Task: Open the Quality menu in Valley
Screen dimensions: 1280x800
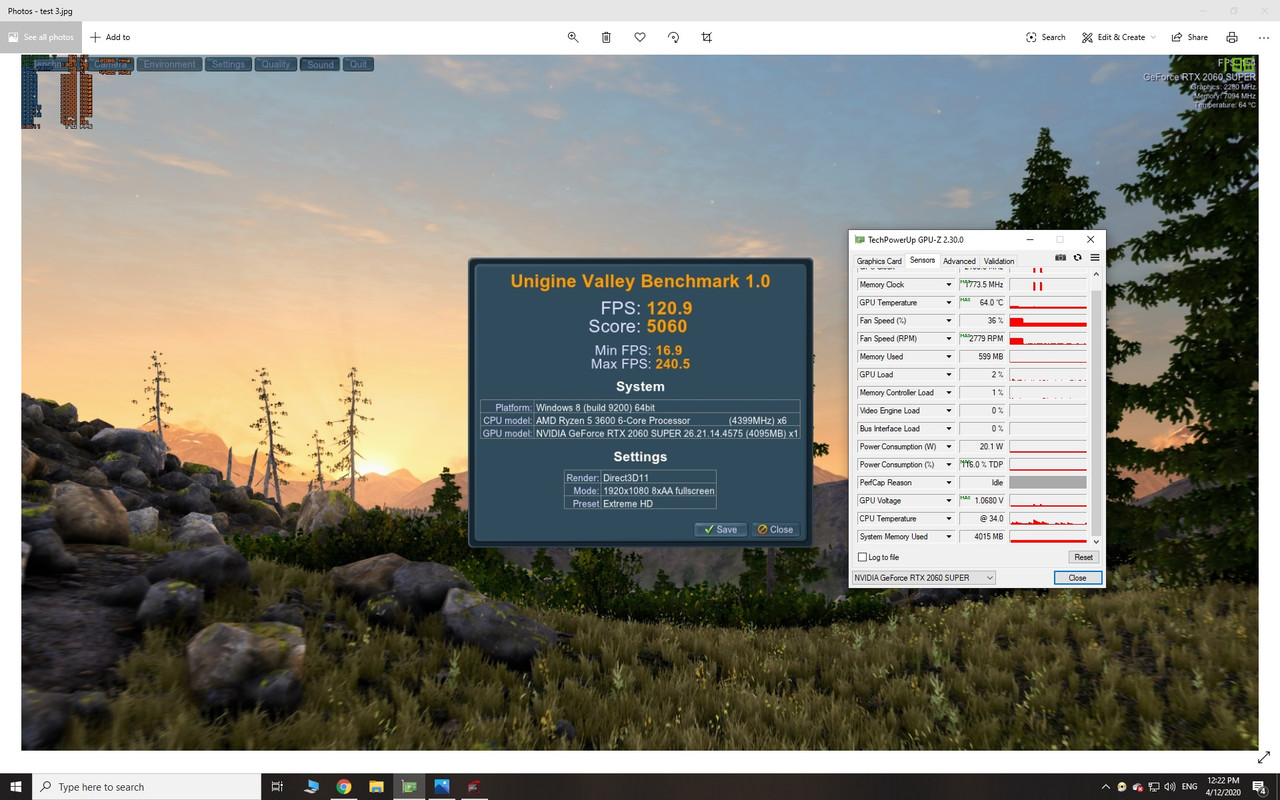Action: 276,64
